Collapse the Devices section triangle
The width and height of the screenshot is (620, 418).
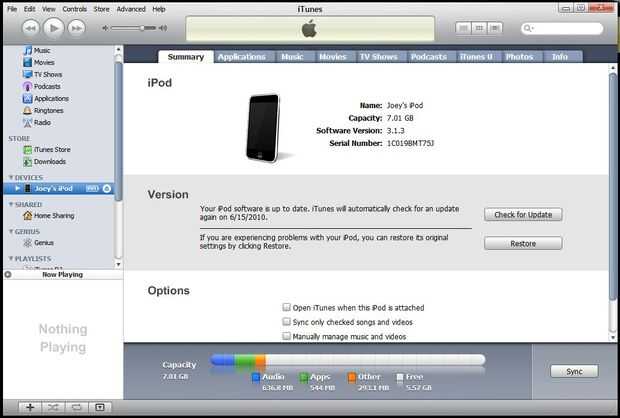[11, 177]
